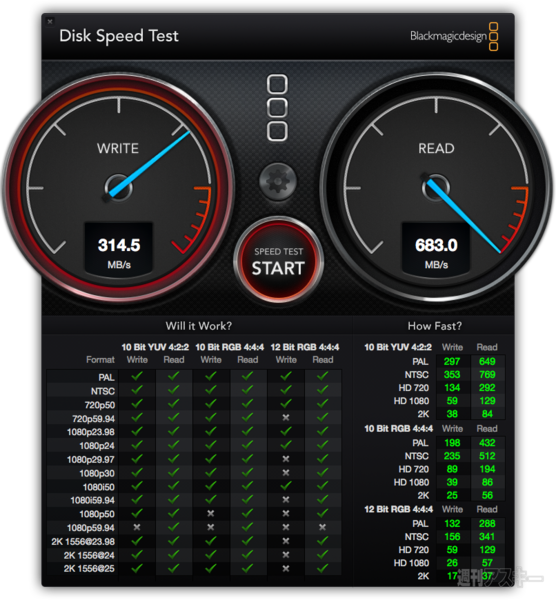Image resolution: width=556 pixels, height=600 pixels.
Task: Click the 1080p50 10 Bit RGB write cross
Action: [x=210, y=514]
